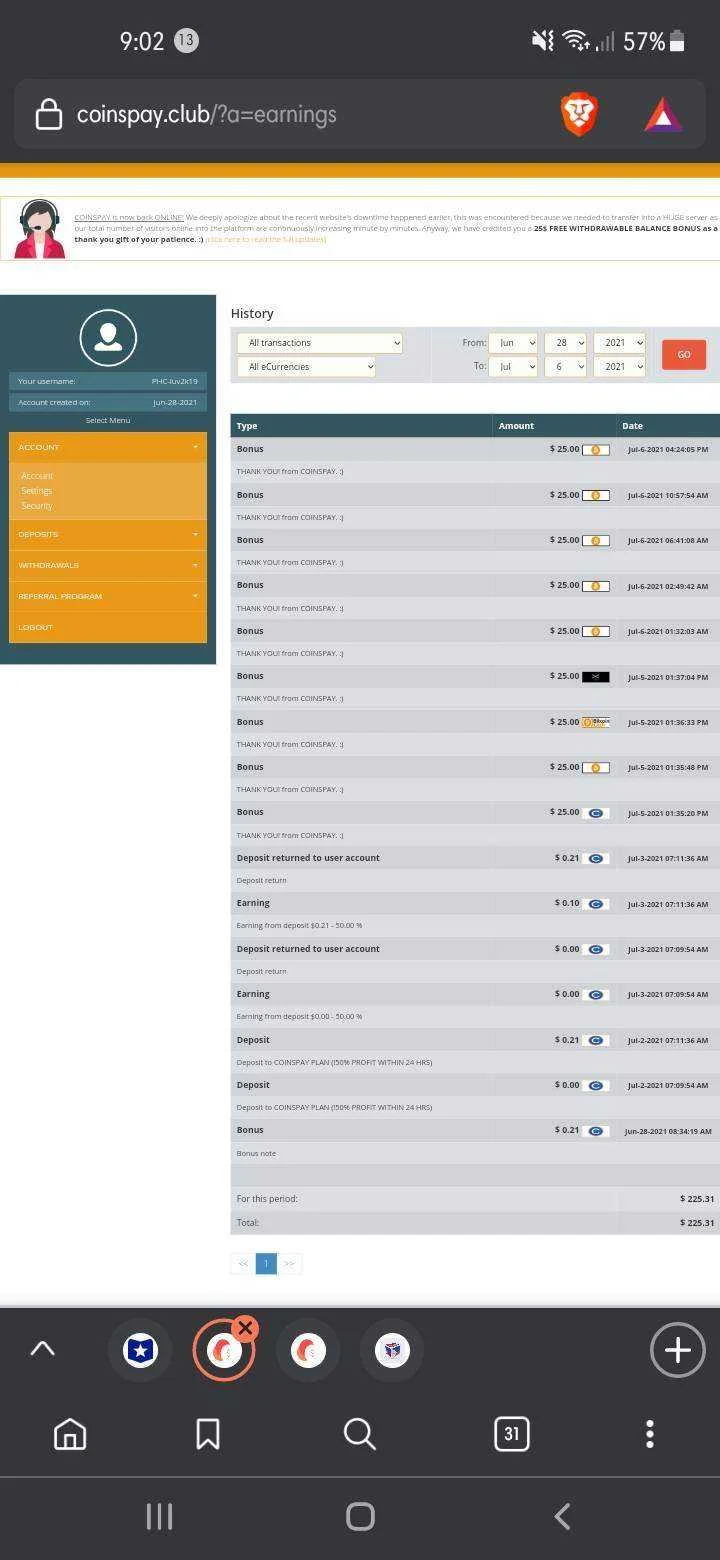Open Account submenu item
The image size is (720, 1560).
37,476
